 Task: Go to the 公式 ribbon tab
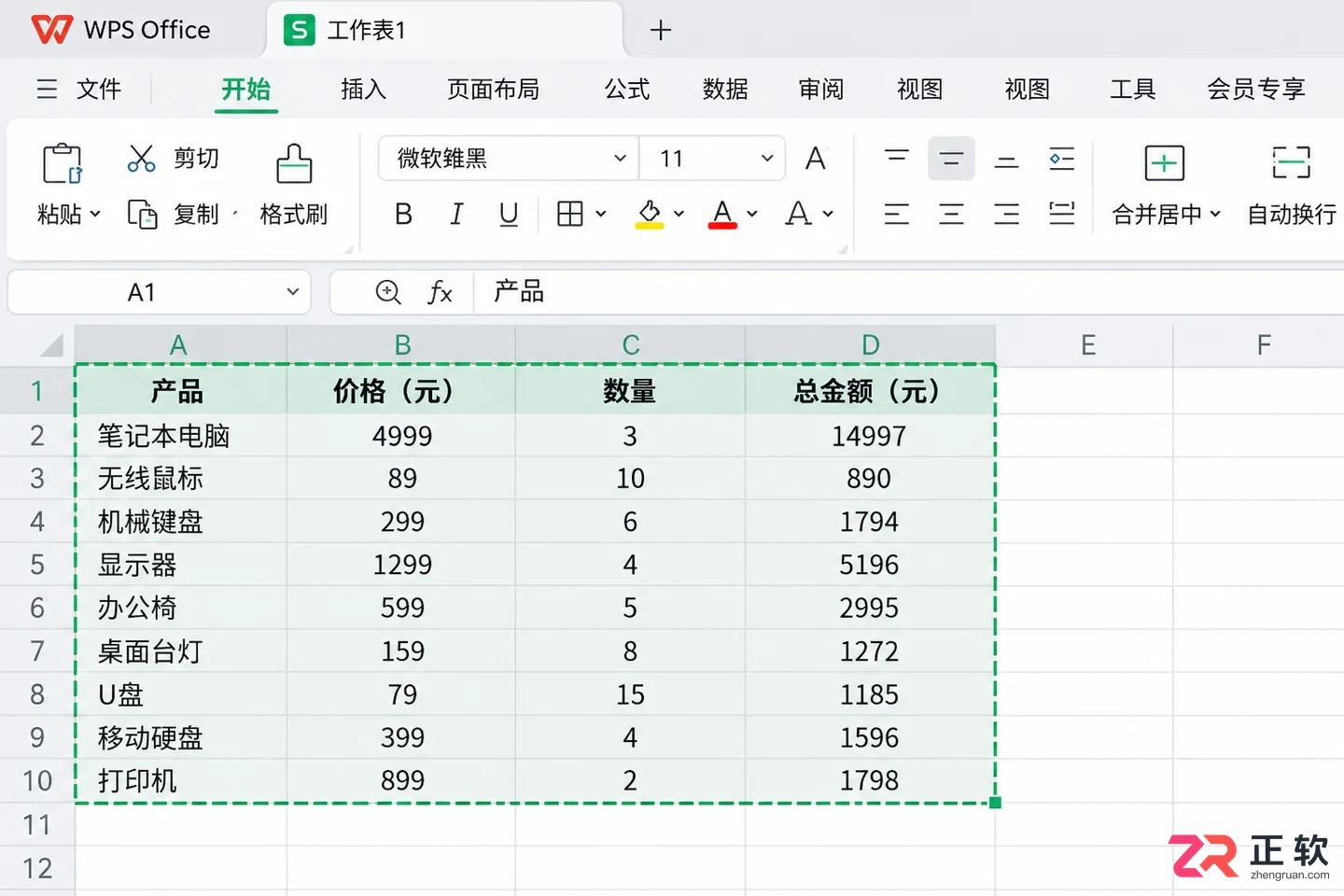(627, 89)
